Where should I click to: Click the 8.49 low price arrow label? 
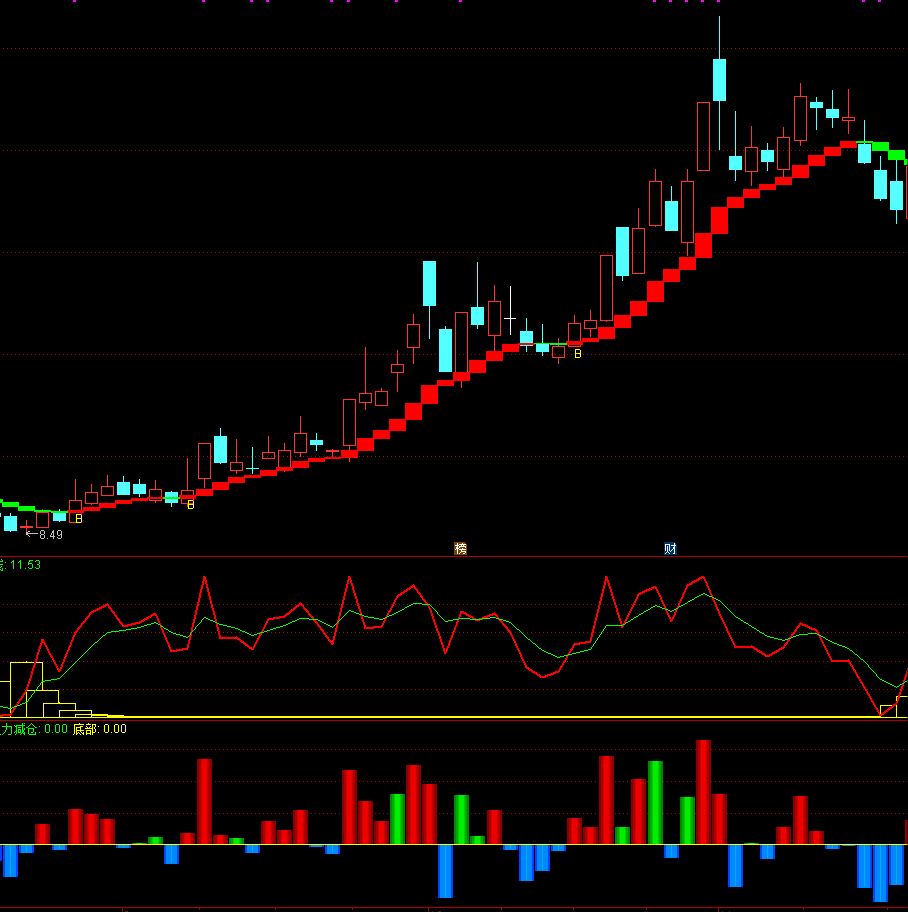pos(45,535)
